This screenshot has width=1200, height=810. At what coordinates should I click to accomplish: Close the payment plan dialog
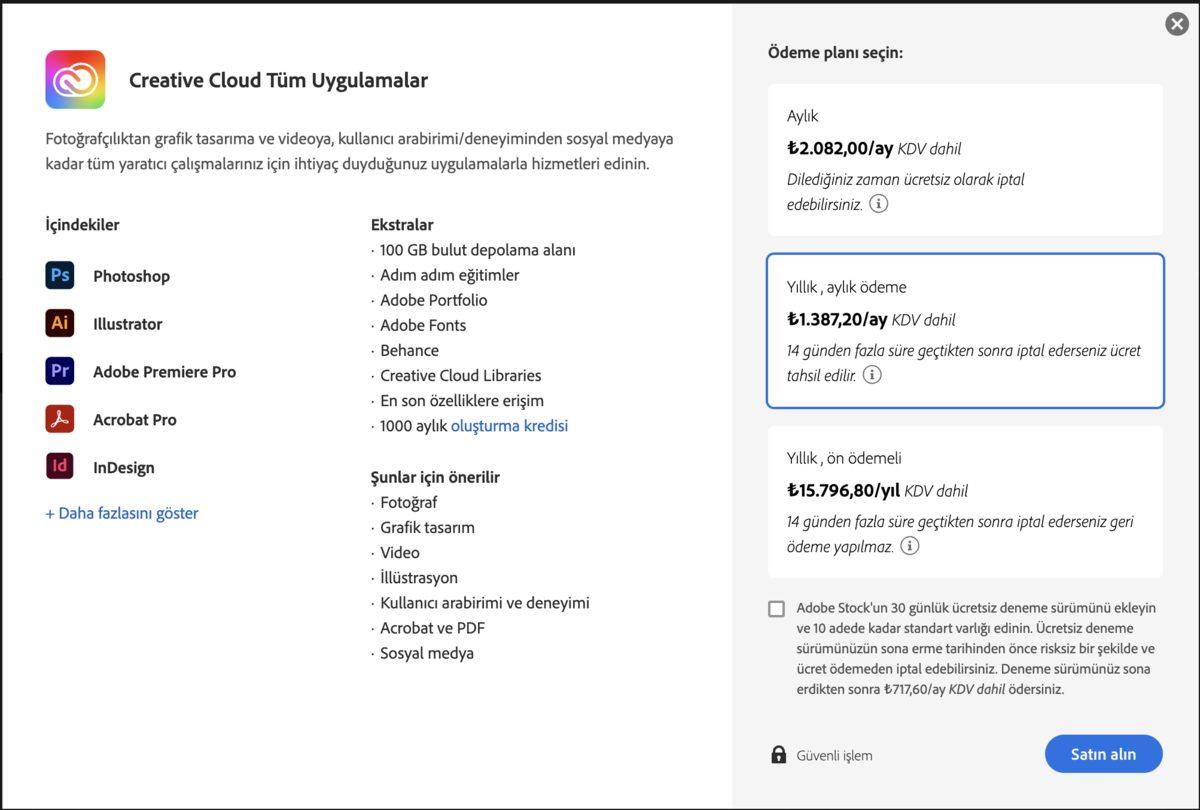click(x=1176, y=23)
